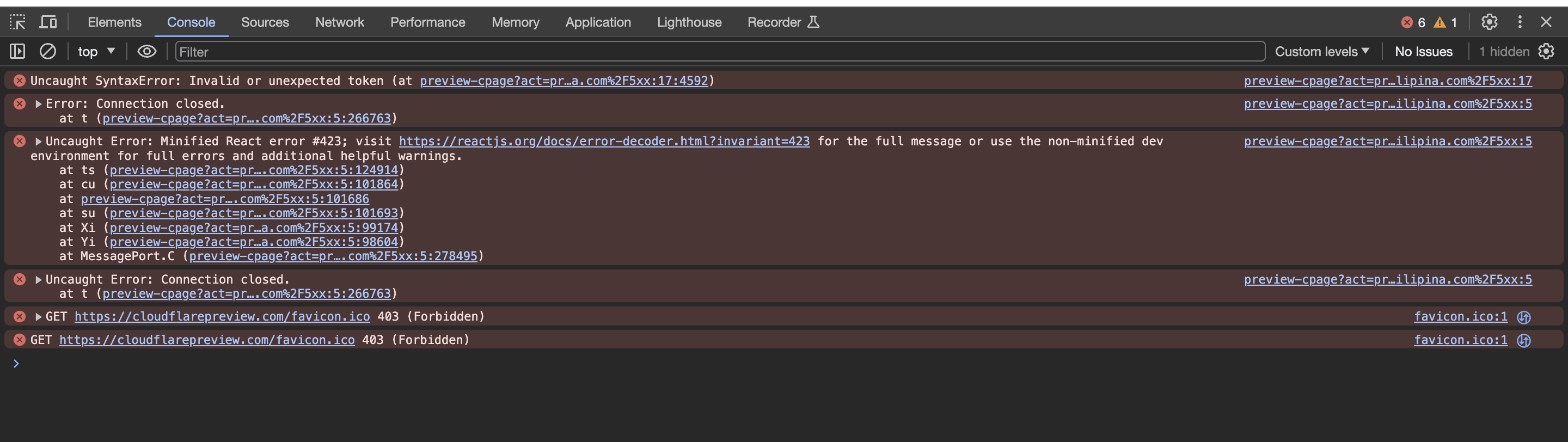The width and height of the screenshot is (1568, 442).
Task: Open the Custom levels dropdown
Action: pos(1321,52)
